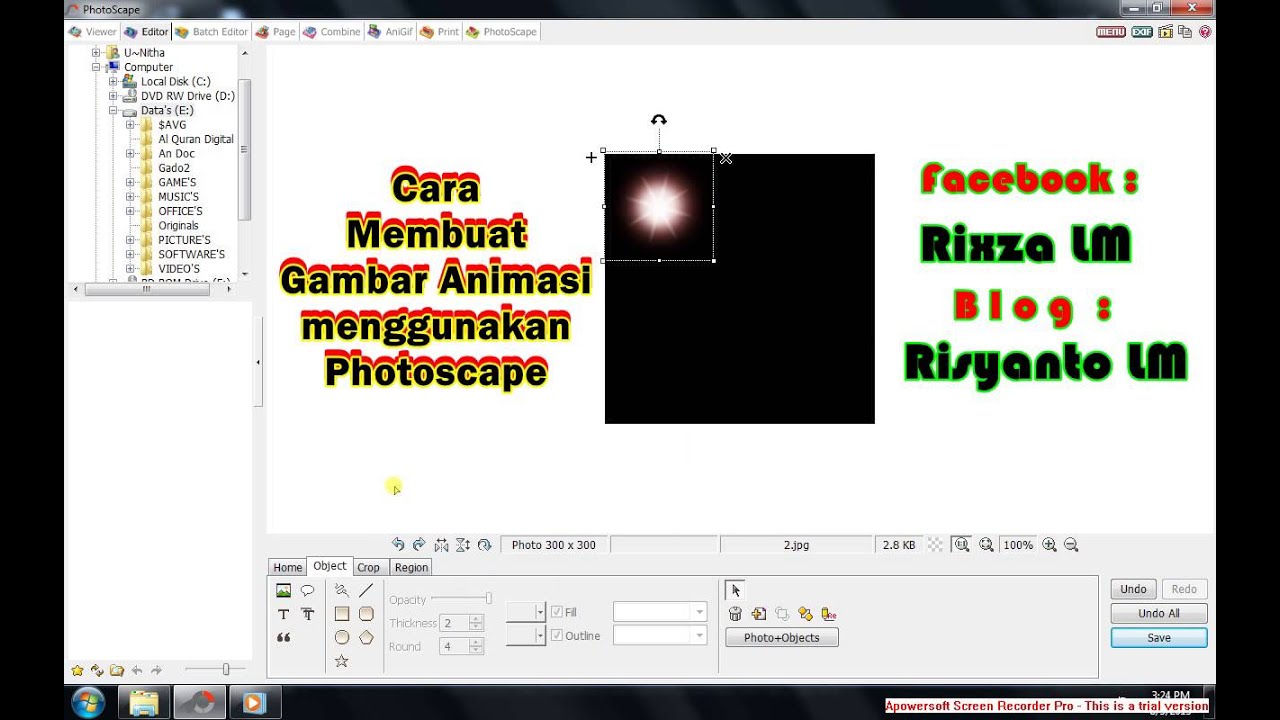Flip the photo horizontally

(x=441, y=545)
